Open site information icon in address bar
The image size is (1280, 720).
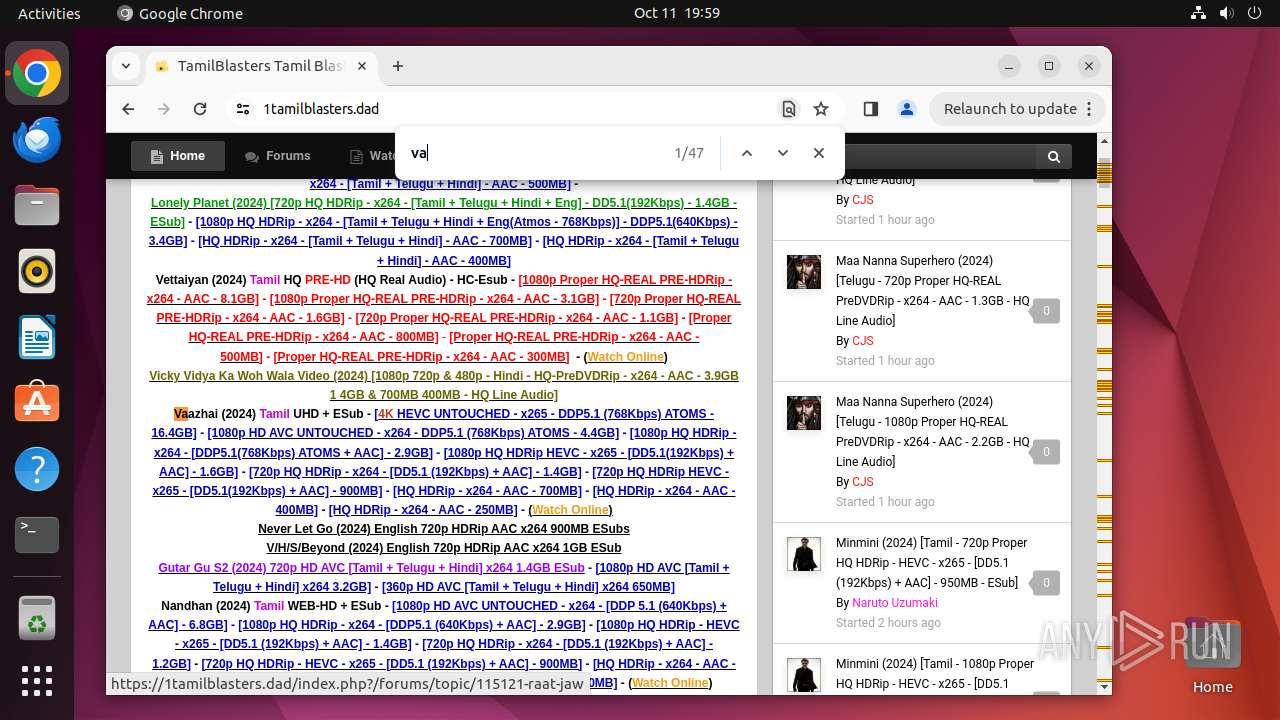tap(242, 109)
